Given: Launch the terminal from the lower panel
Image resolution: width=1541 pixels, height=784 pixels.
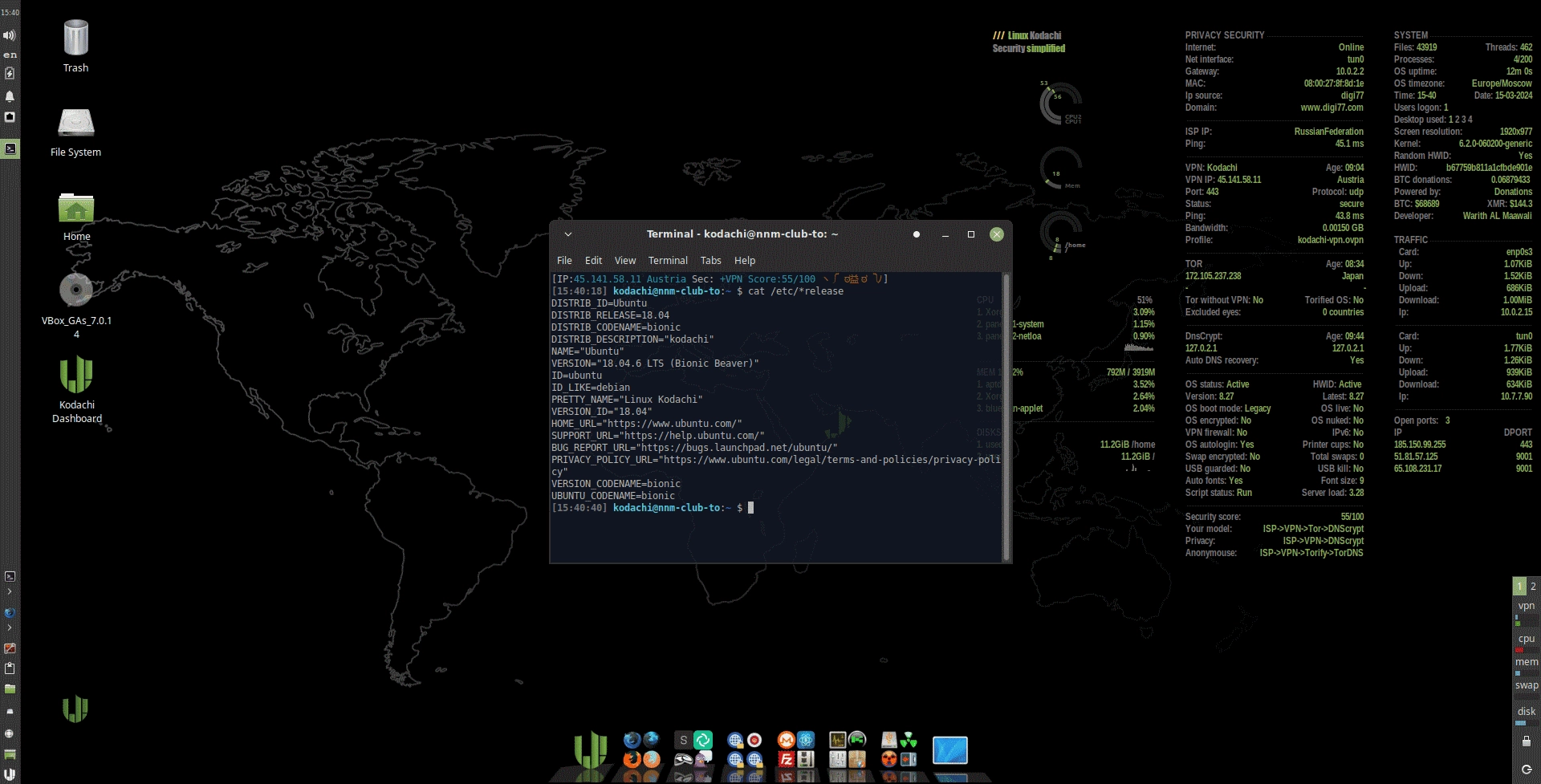Looking at the screenshot, I should [x=10, y=576].
